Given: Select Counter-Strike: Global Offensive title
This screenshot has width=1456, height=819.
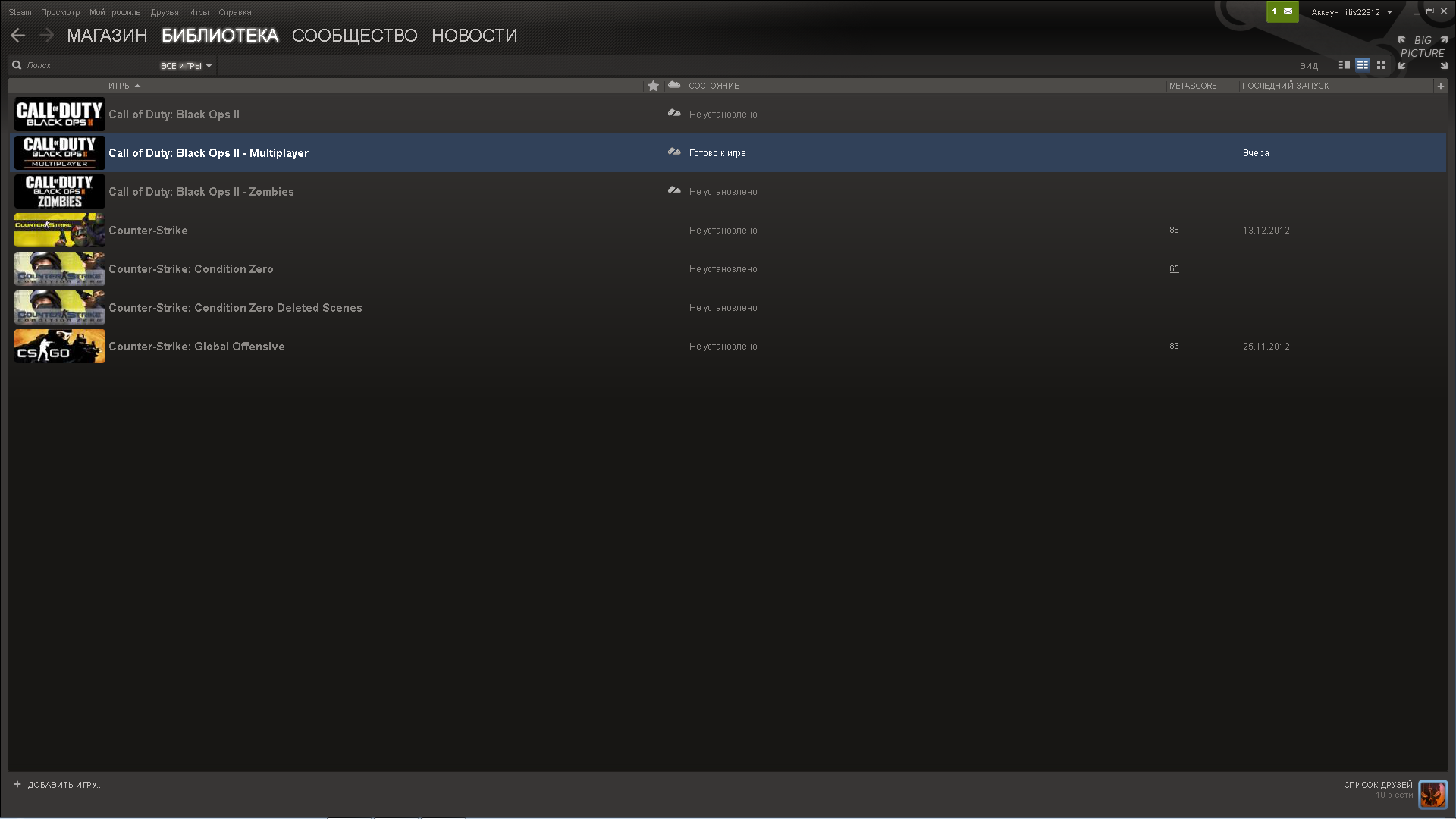Looking at the screenshot, I should click(x=196, y=347).
